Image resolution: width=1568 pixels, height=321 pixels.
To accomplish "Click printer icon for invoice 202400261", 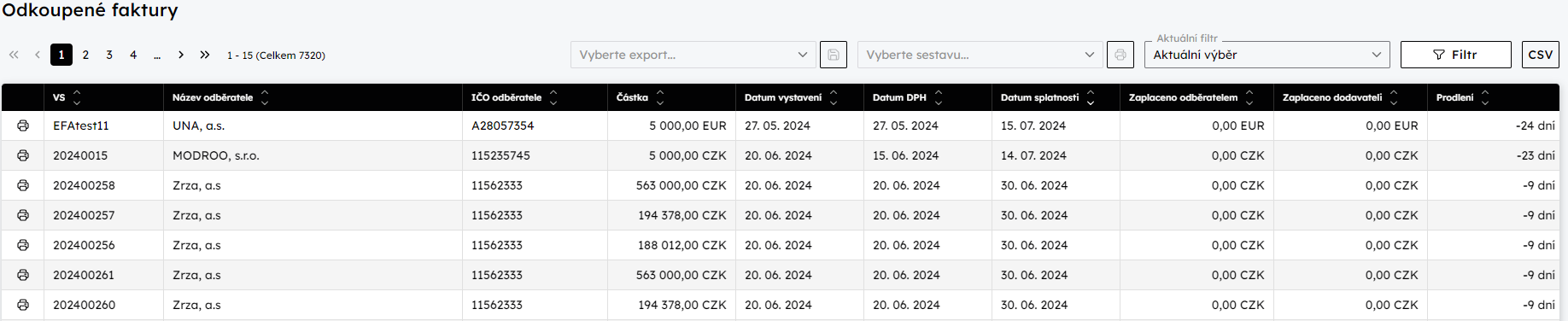I will click(23, 275).
